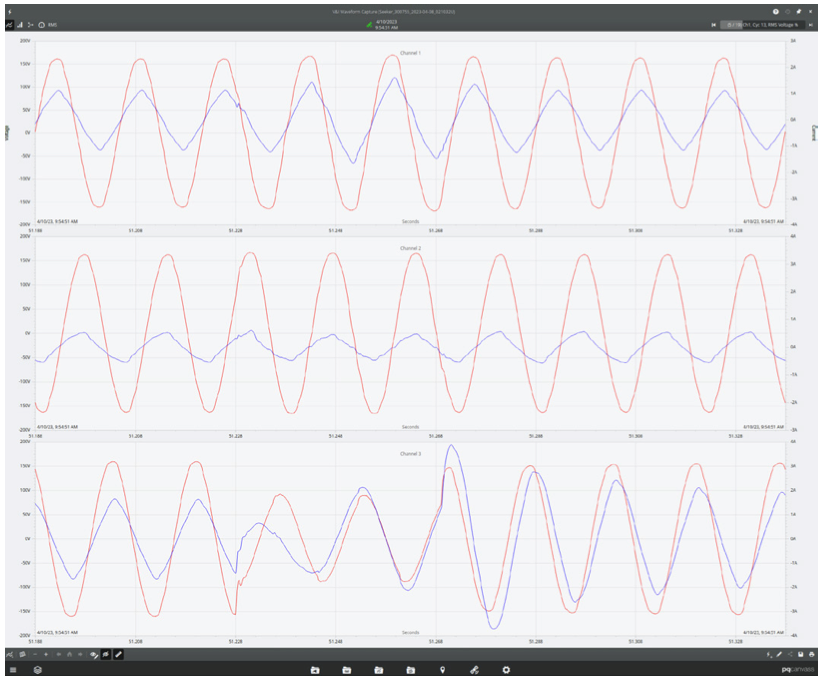Click the pqcanvass logo

click(x=798, y=670)
